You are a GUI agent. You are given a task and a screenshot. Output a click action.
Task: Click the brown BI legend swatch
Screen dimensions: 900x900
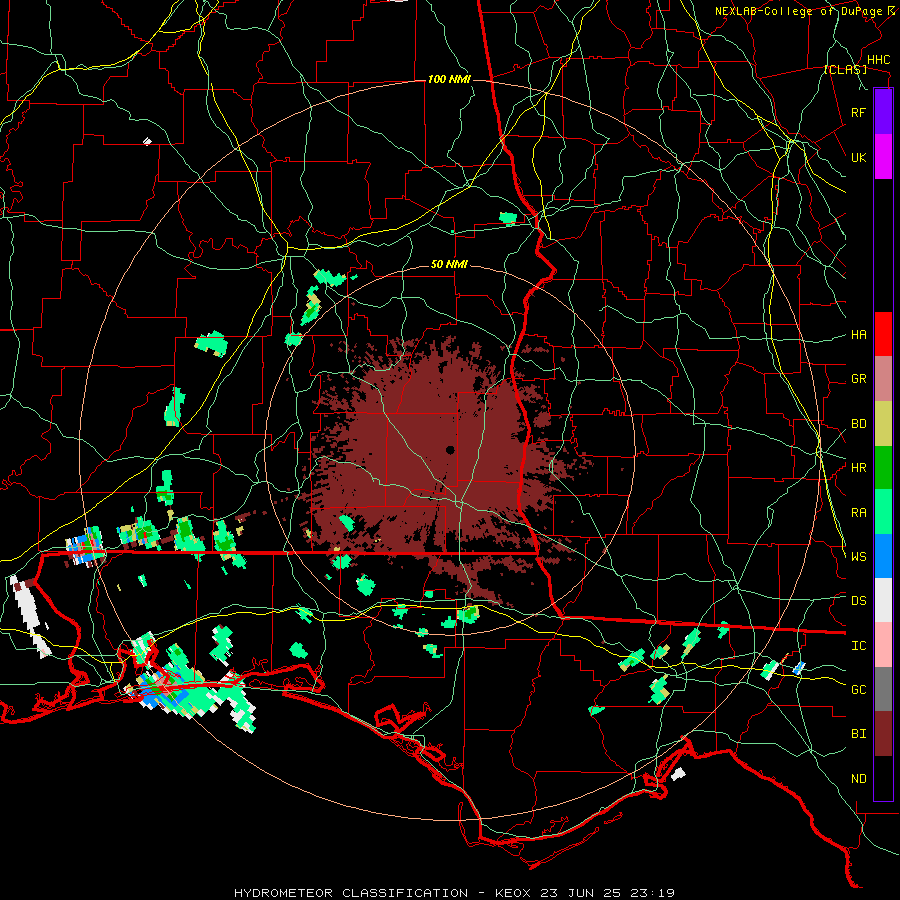click(x=883, y=734)
